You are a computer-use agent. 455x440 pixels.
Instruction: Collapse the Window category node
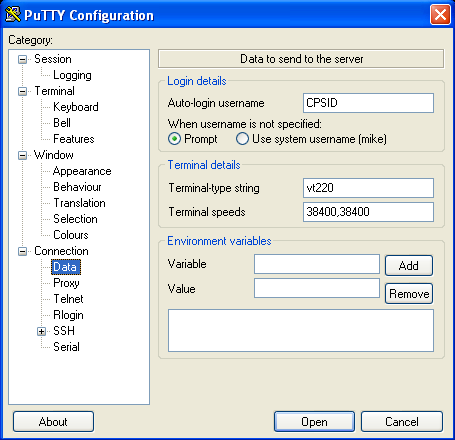(22, 155)
